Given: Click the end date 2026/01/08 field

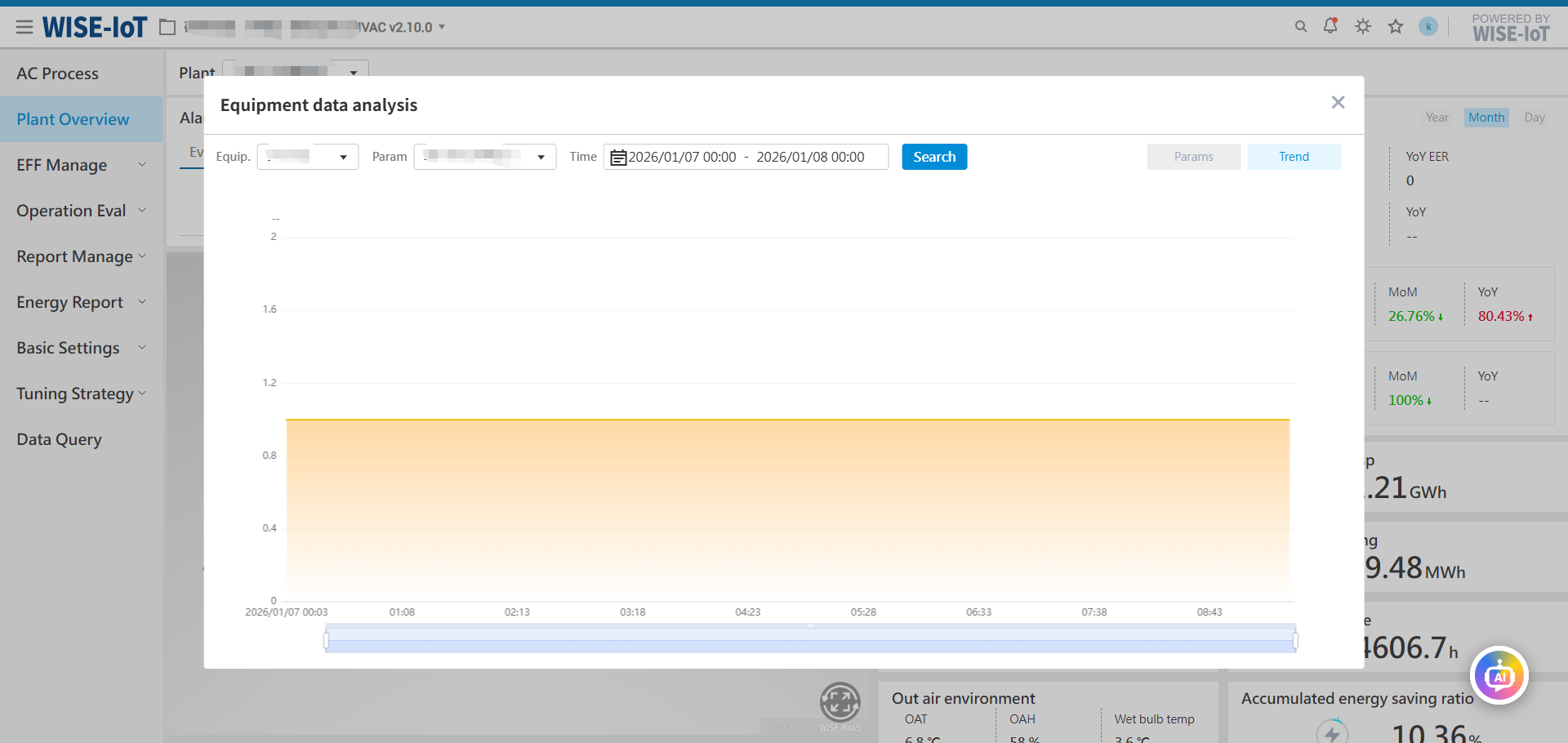Looking at the screenshot, I should pyautogui.click(x=810, y=157).
